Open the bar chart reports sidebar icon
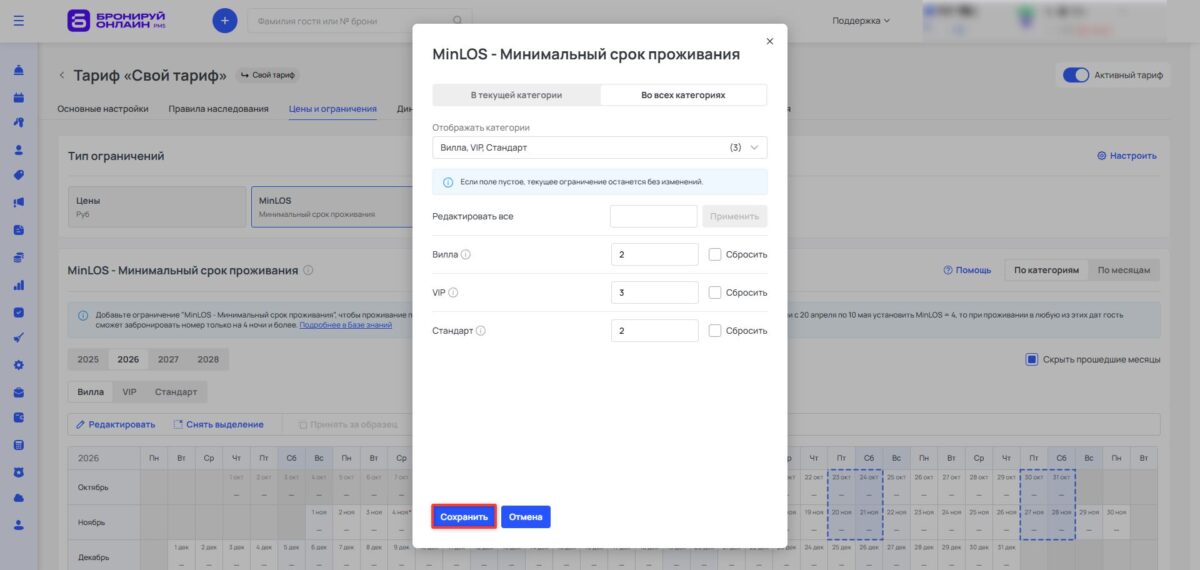Image resolution: width=1200 pixels, height=570 pixels. (x=18, y=285)
